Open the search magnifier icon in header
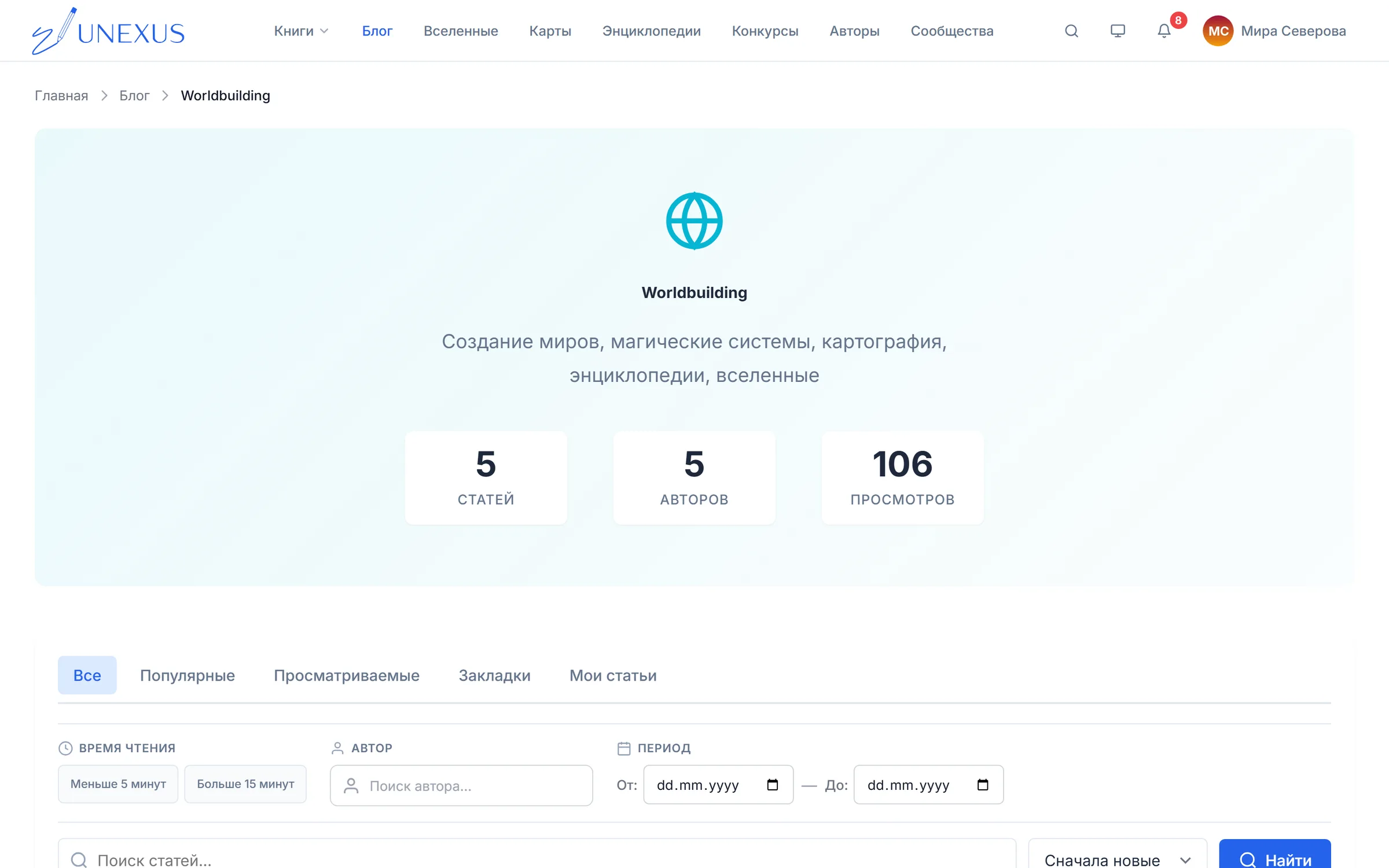The image size is (1389, 868). pos(1071,31)
